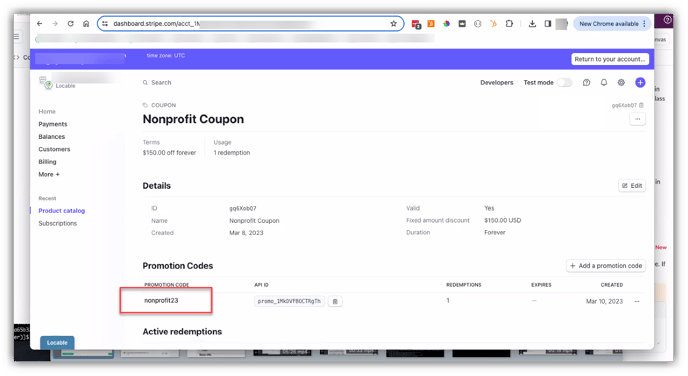Click the COUPON breadcrumb label
The height and width of the screenshot is (376, 688).
(163, 105)
